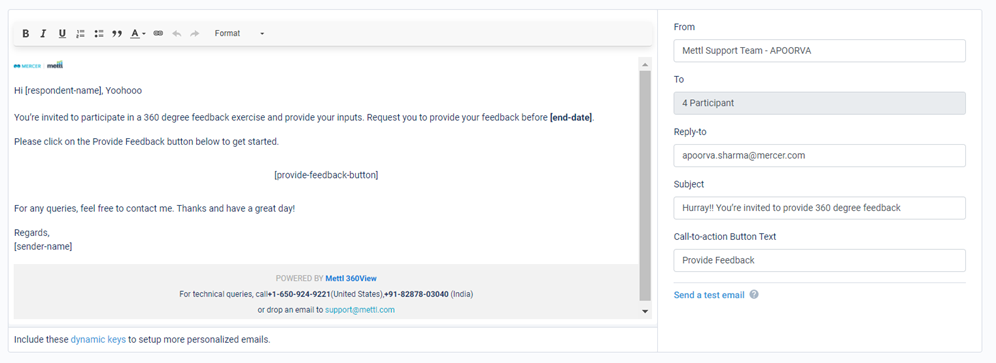
Task: Redo the last edit
Action: (x=194, y=34)
